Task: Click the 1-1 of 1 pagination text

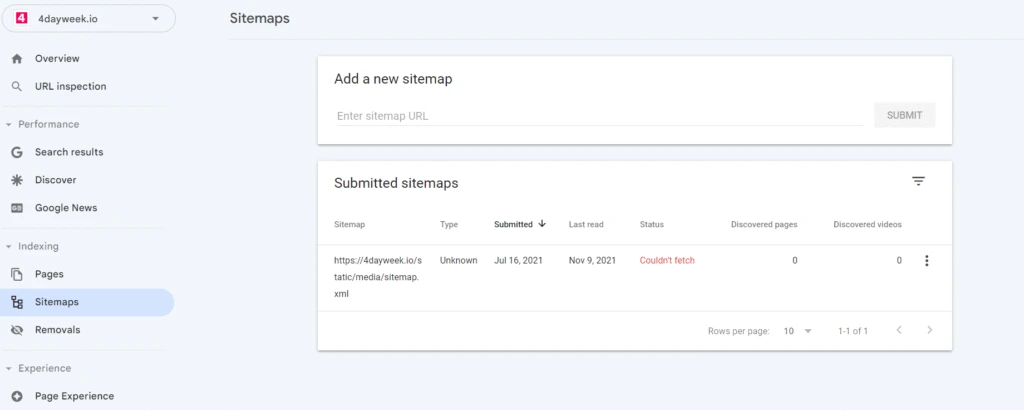Action: tap(853, 331)
